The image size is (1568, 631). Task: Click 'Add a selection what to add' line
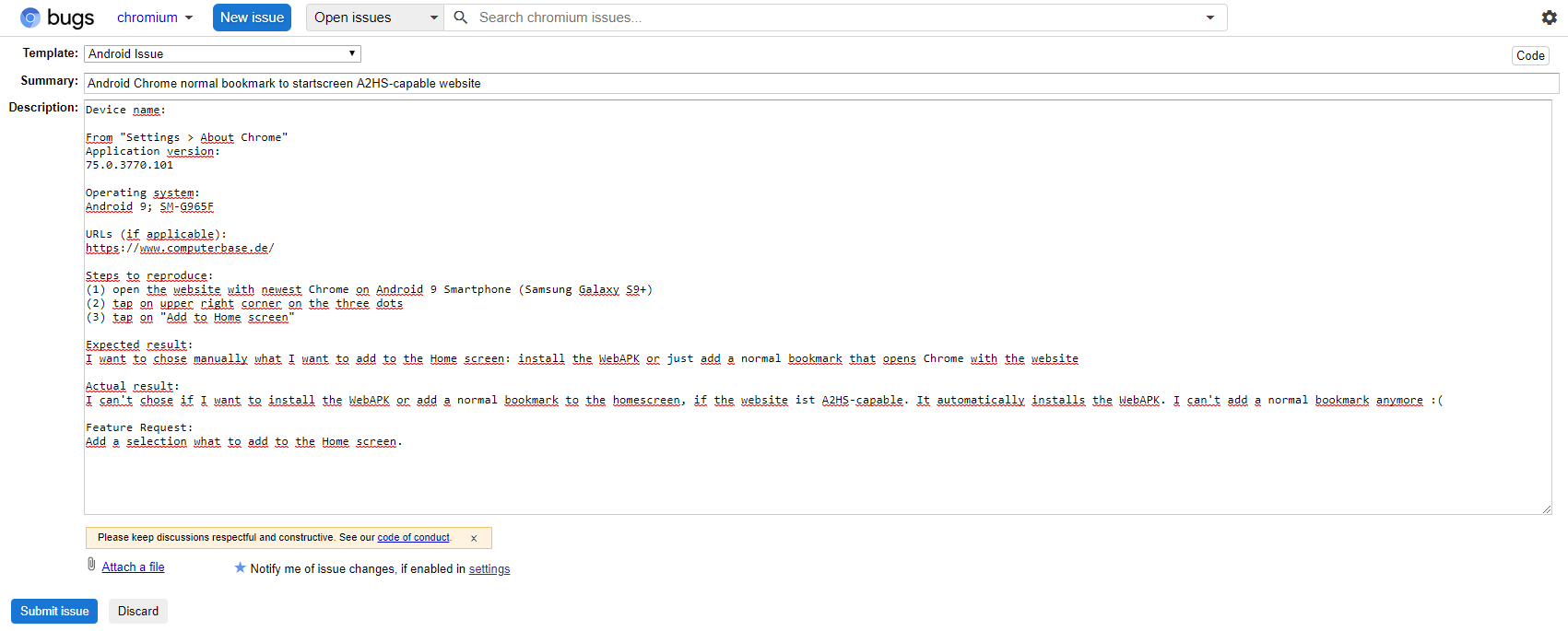(244, 441)
